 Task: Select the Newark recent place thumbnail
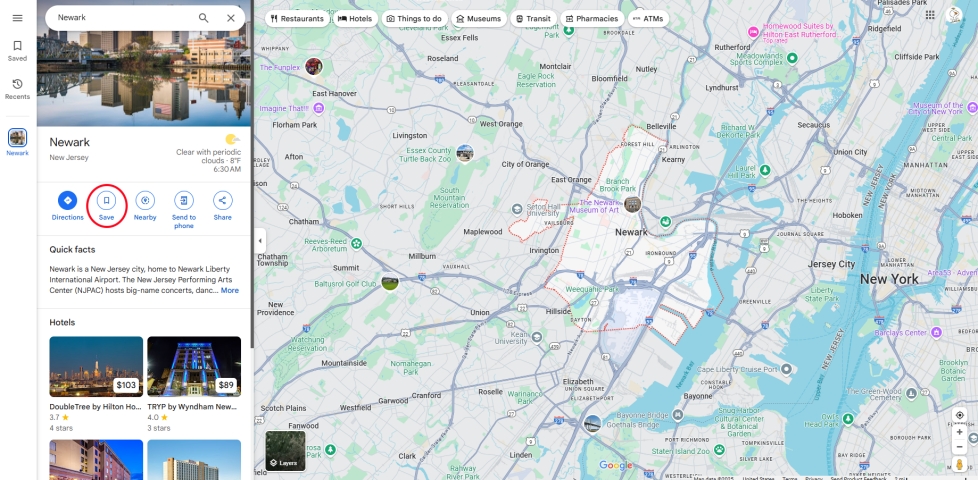click(x=17, y=138)
